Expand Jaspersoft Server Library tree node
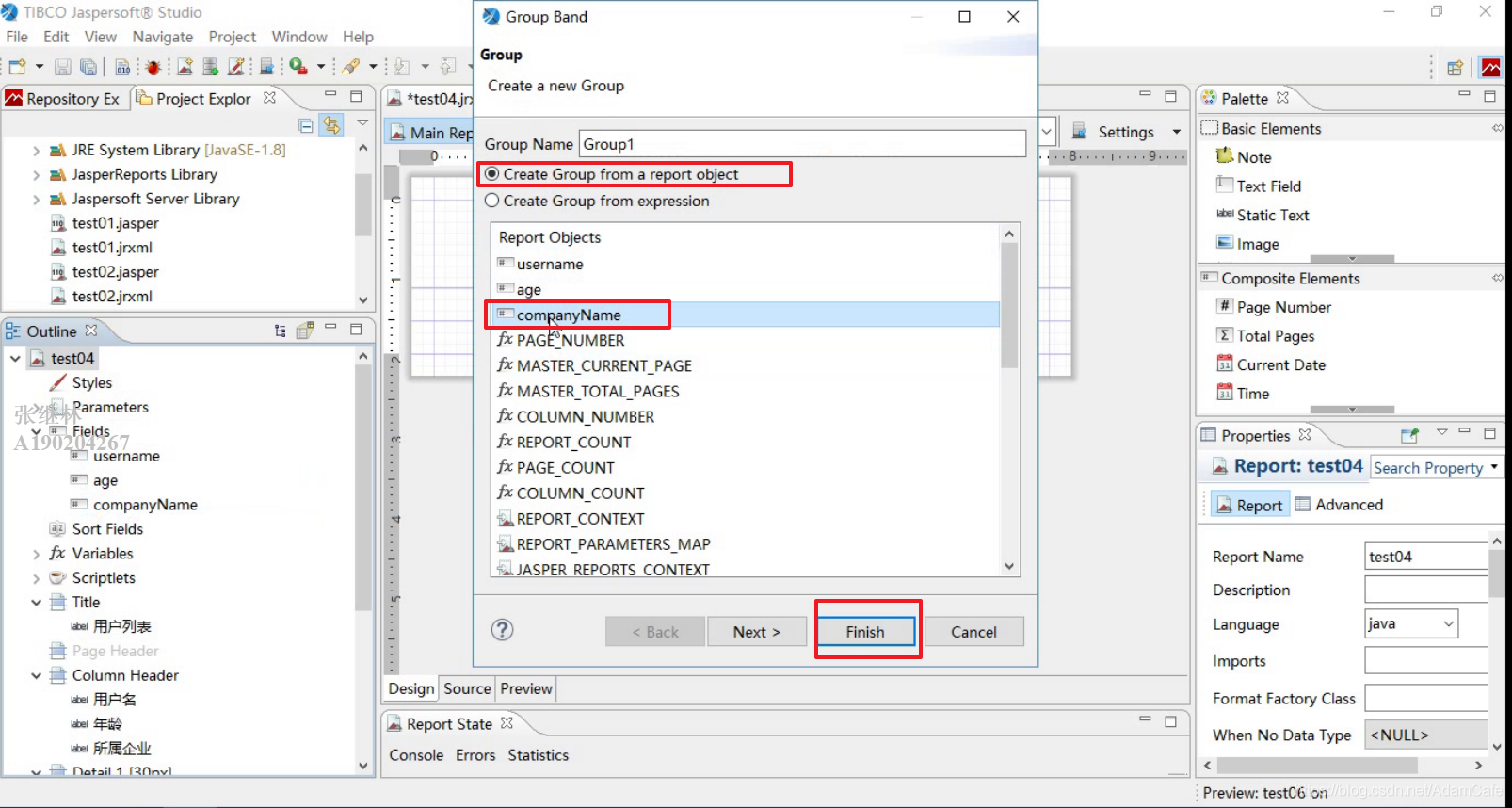 (36, 199)
